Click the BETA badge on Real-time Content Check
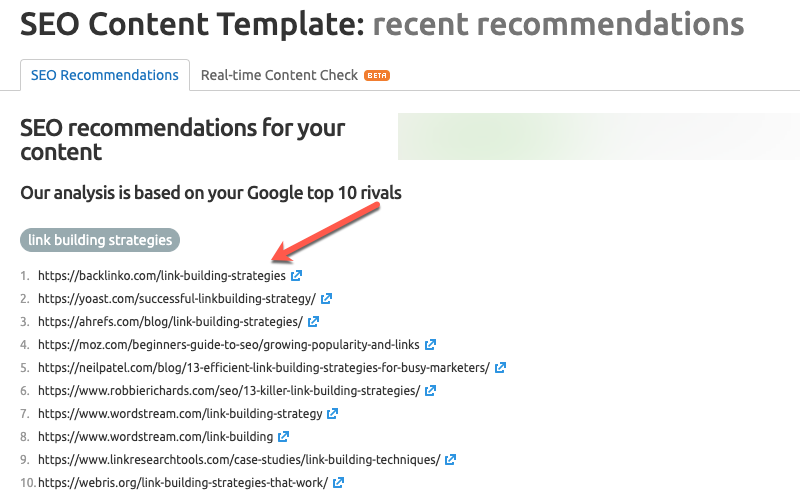The width and height of the screenshot is (800, 500). coord(377,75)
